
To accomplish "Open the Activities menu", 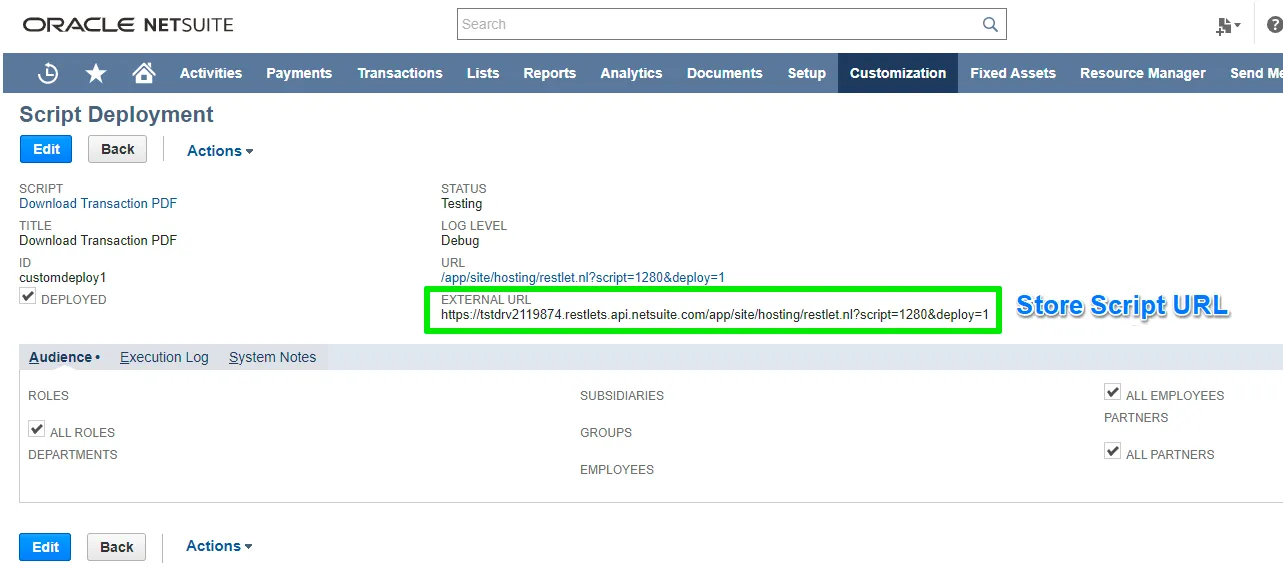I will [211, 73].
